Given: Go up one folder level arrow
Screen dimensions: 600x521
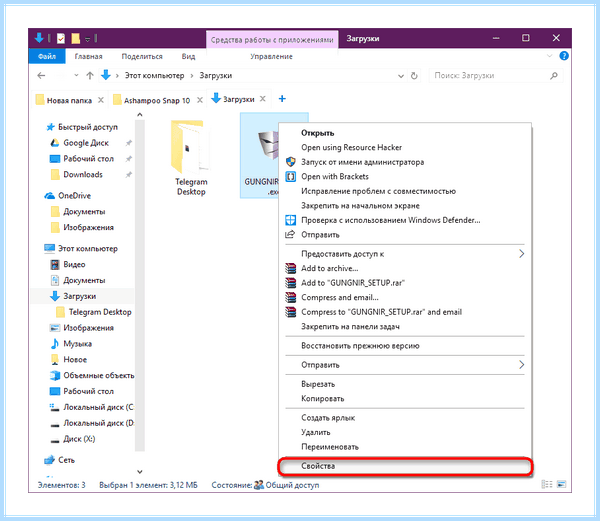Looking at the screenshot, I should click(90, 76).
